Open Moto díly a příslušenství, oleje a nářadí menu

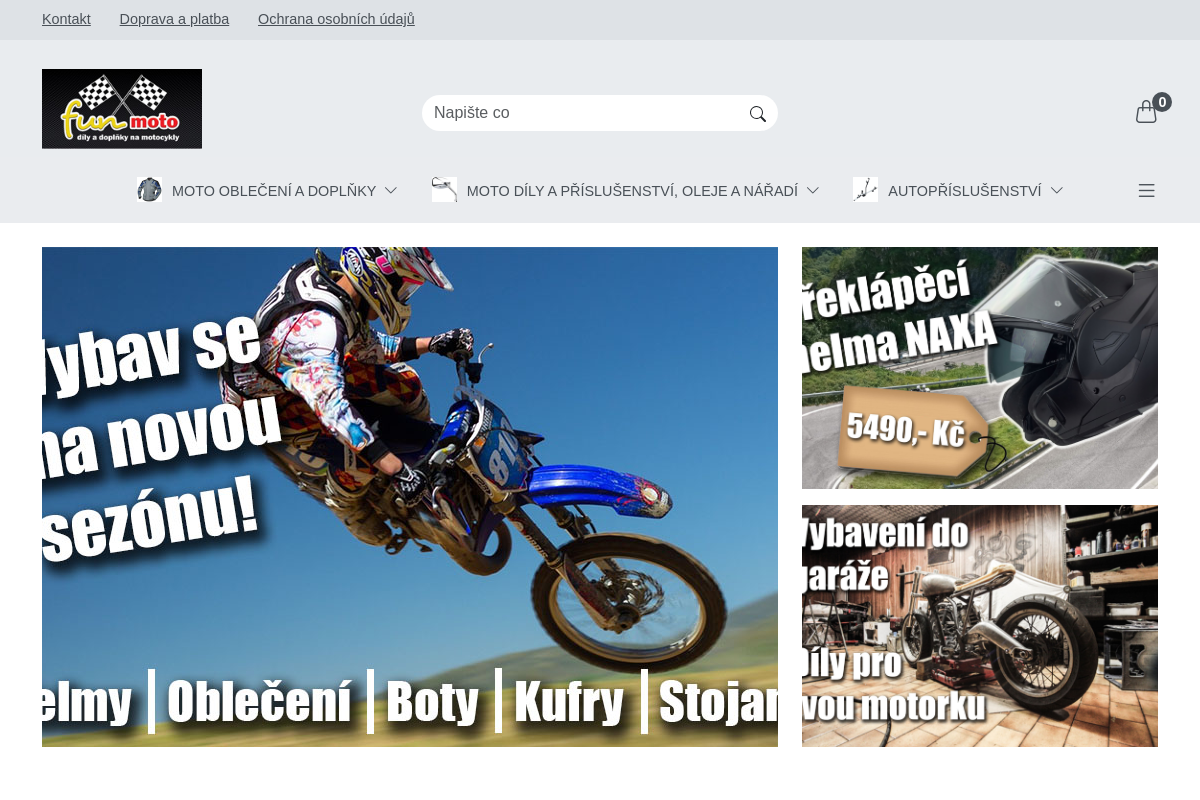(632, 191)
